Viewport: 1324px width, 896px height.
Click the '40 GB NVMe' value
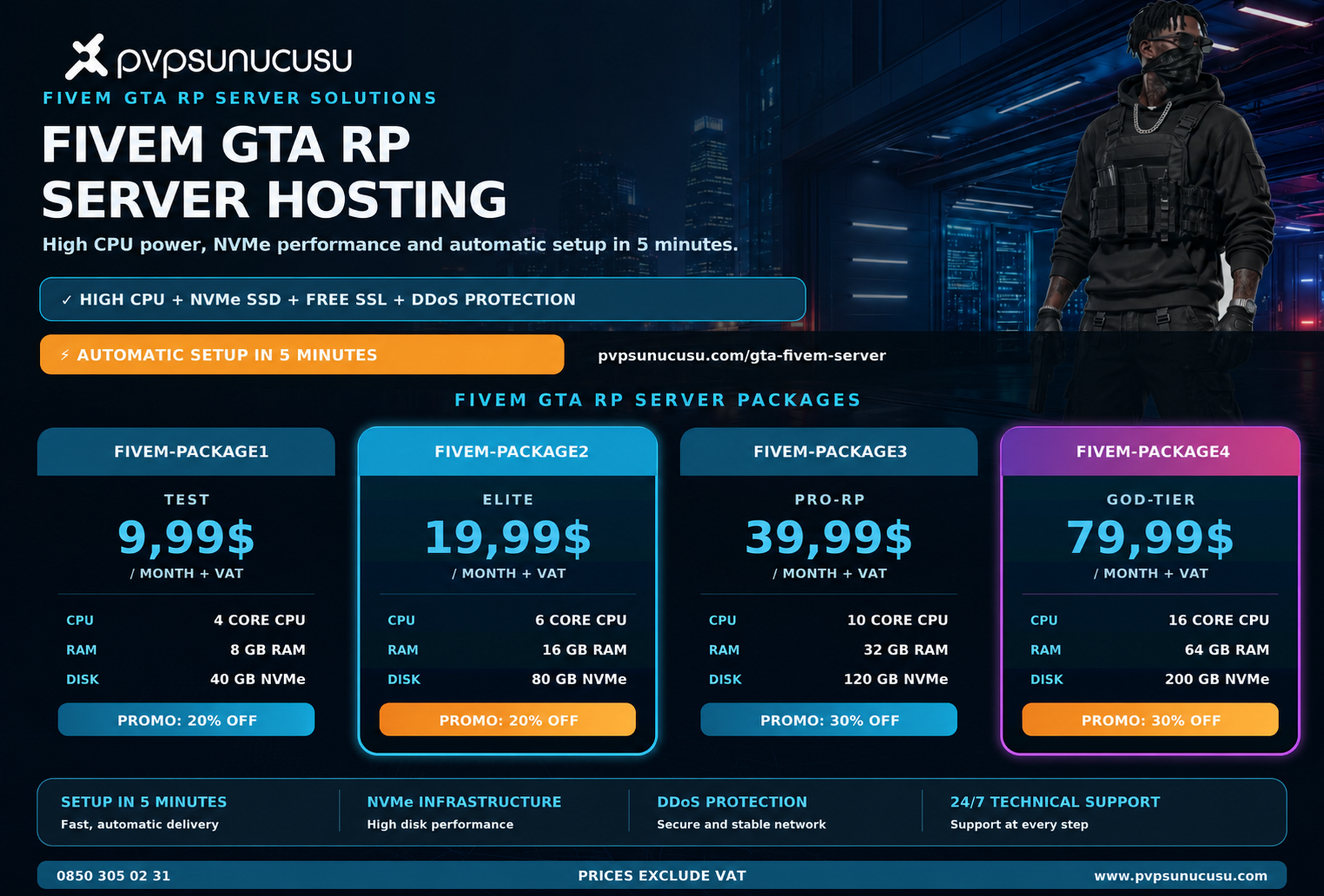[x=257, y=680]
